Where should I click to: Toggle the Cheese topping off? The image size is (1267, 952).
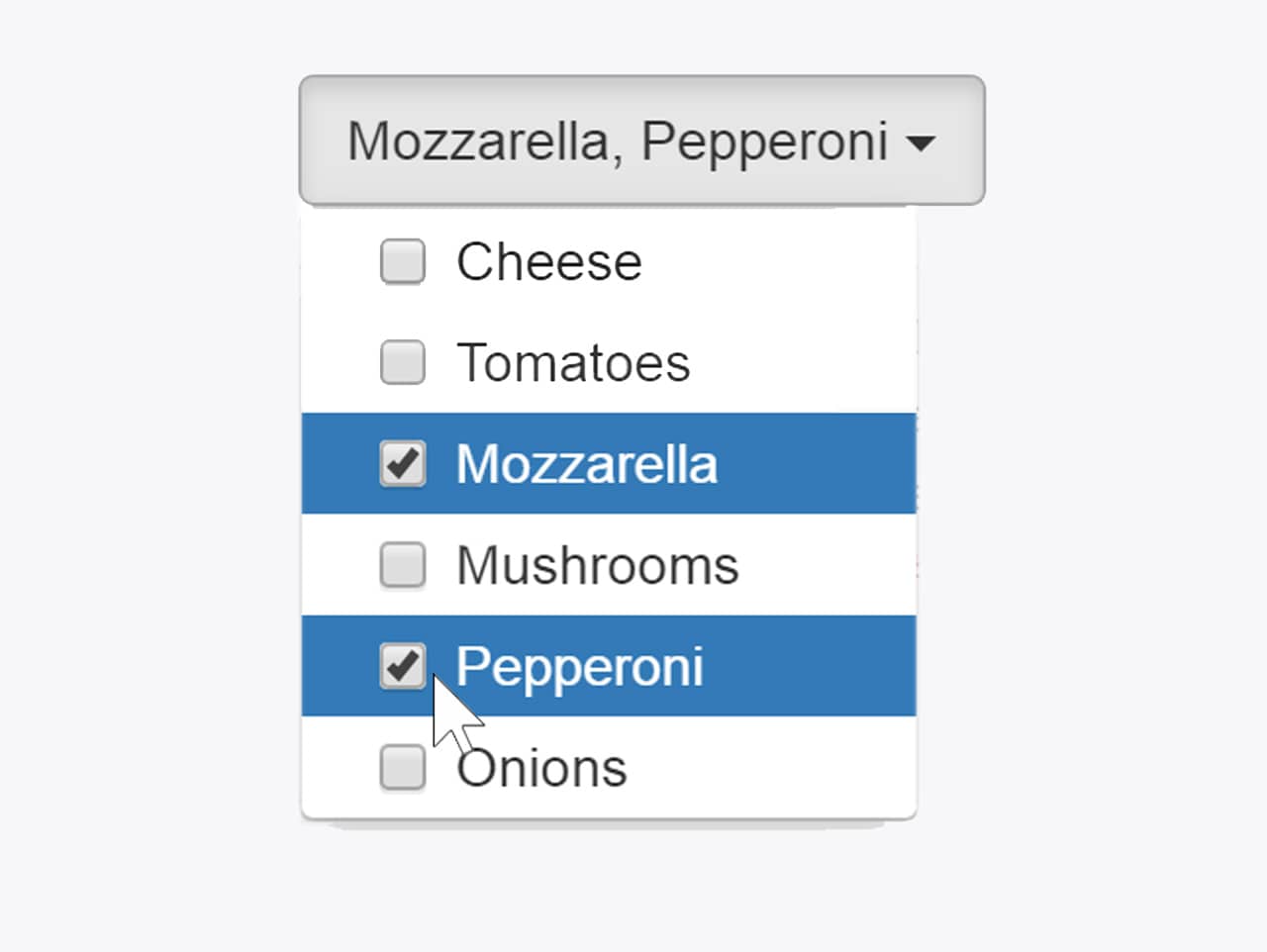tap(402, 261)
